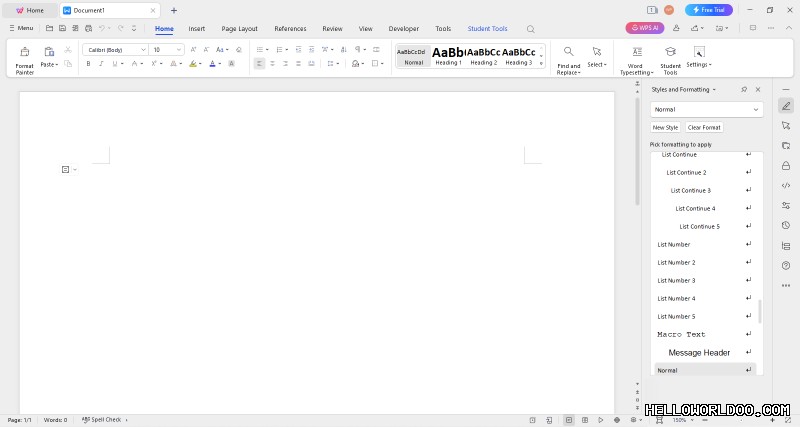
Task: Open file with the folder icon
Action: pos(49,29)
